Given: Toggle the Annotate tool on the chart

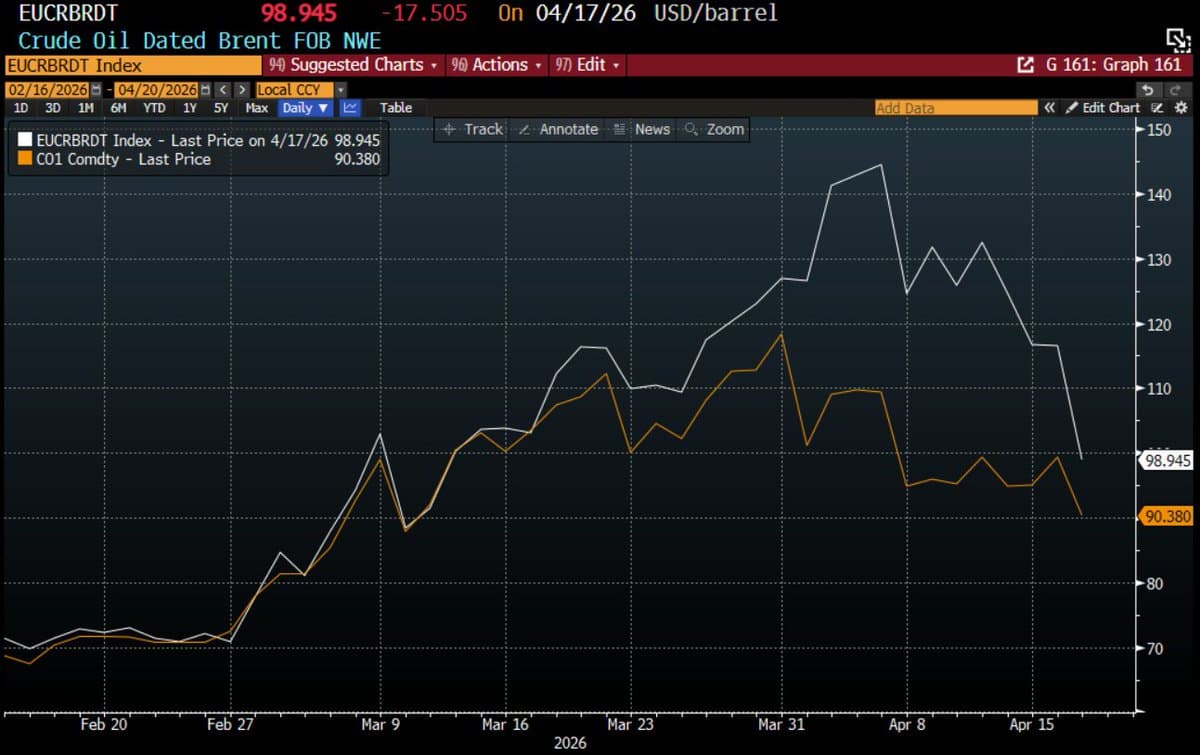Looking at the screenshot, I should (x=558, y=129).
